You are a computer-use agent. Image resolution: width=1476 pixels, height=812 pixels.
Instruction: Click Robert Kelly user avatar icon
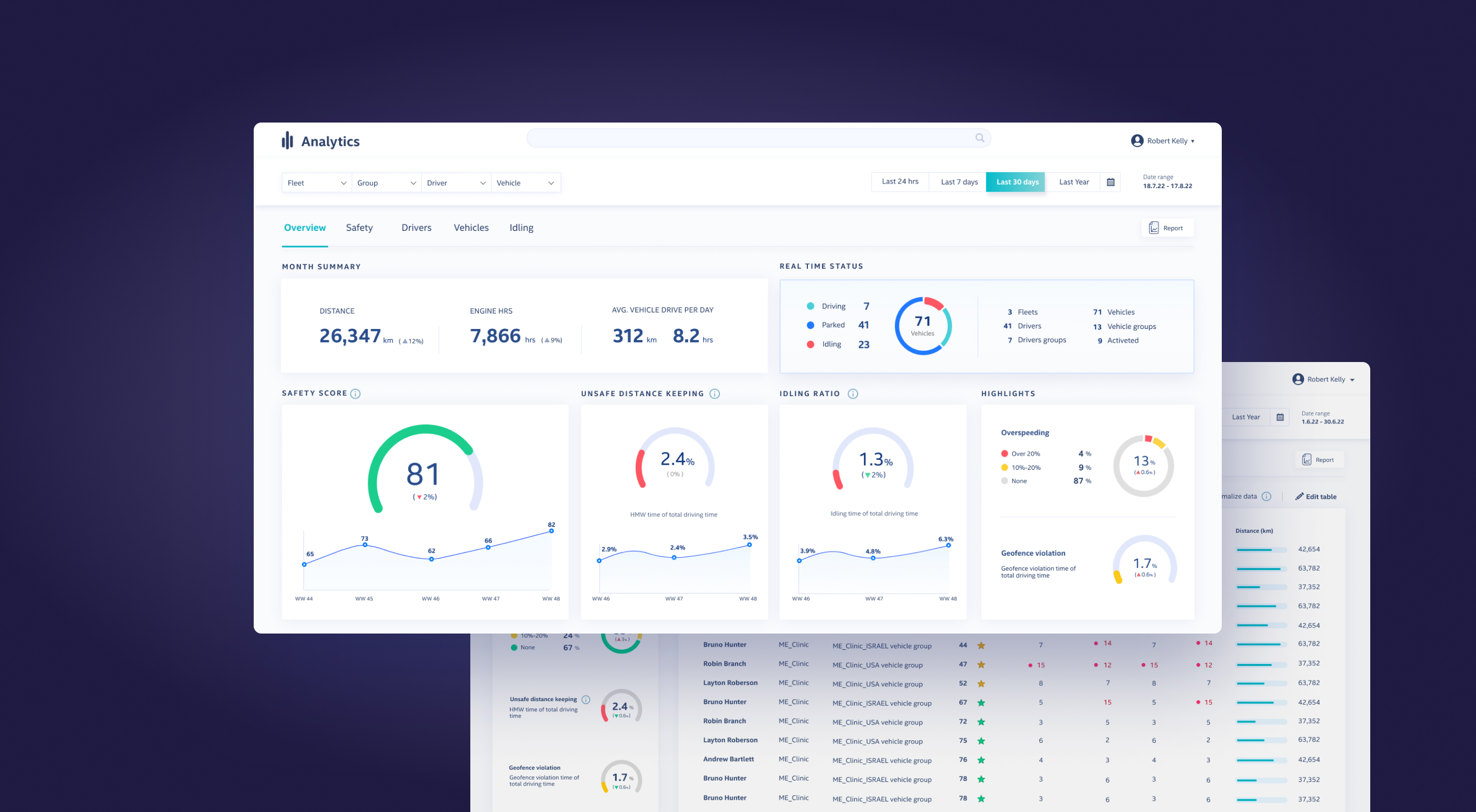coord(1137,141)
